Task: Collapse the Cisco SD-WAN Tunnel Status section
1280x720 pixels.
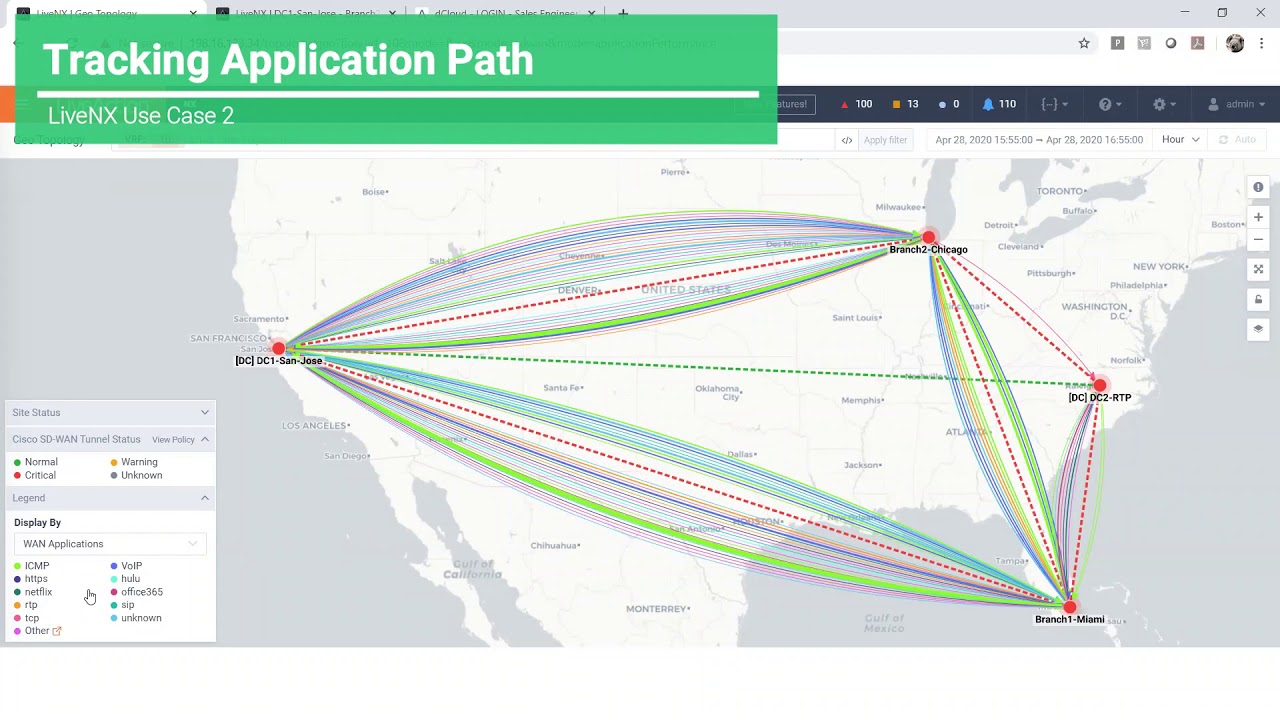Action: click(205, 439)
